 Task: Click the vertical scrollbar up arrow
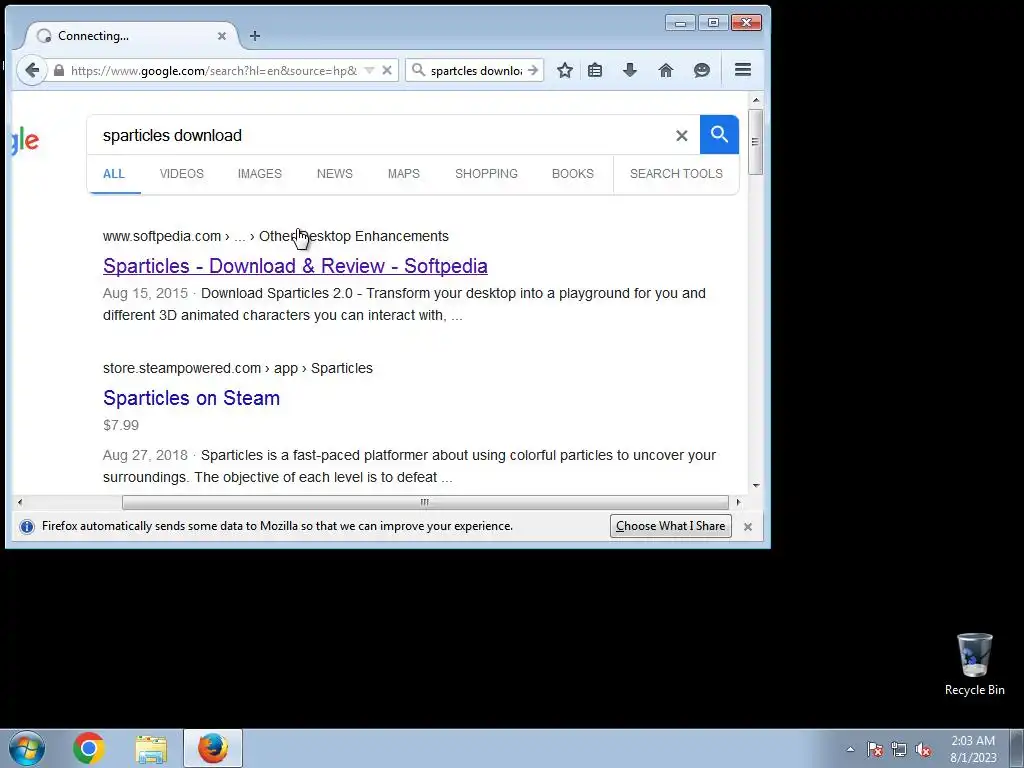756,101
